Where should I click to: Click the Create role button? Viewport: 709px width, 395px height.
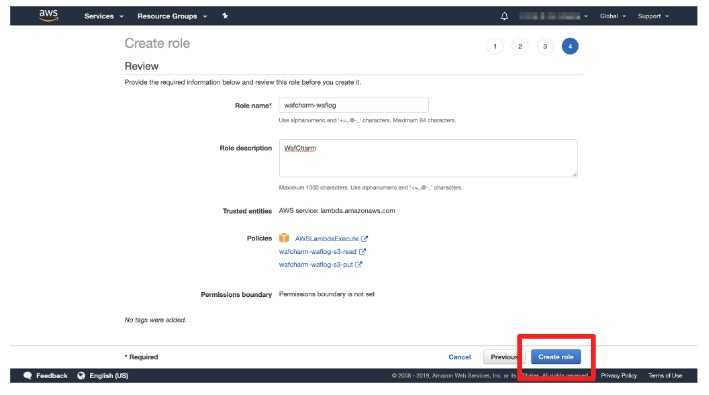pyautogui.click(x=556, y=357)
